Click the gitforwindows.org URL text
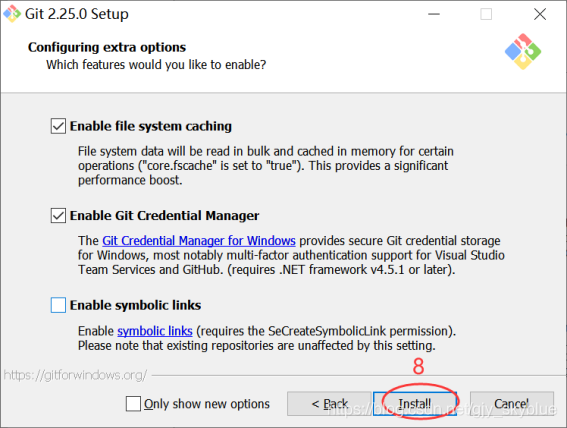Screen dimensions: 567x428 [75, 375]
